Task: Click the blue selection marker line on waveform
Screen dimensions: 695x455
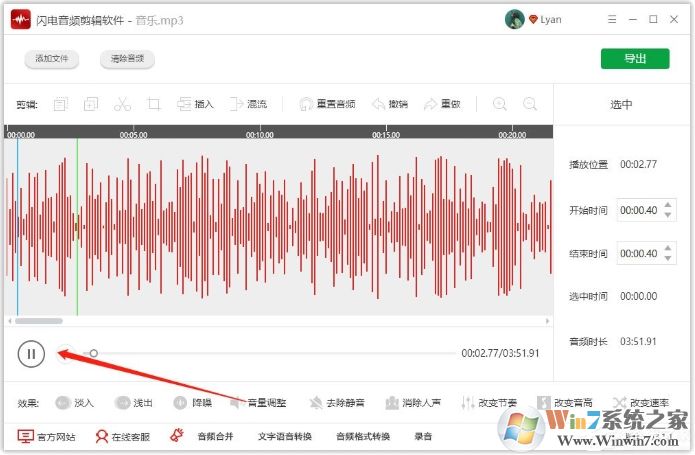Action: coord(18,227)
